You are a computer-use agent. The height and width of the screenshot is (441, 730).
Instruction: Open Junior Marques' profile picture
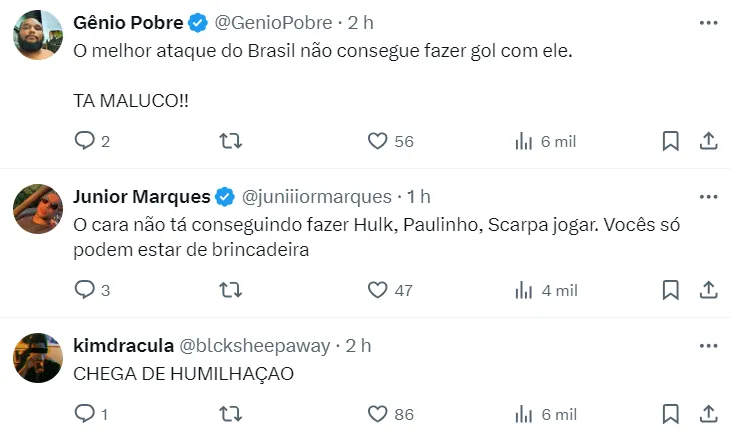click(x=38, y=208)
